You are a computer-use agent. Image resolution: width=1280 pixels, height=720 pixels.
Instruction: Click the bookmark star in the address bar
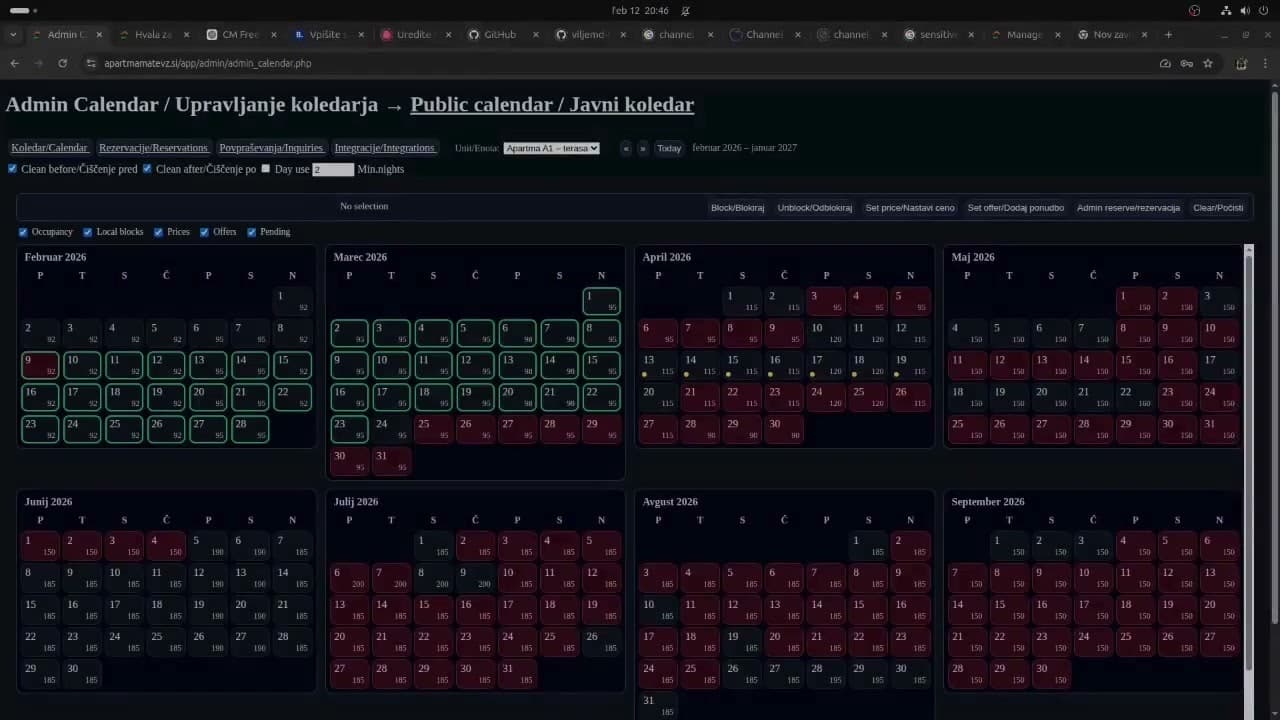coord(1208,62)
